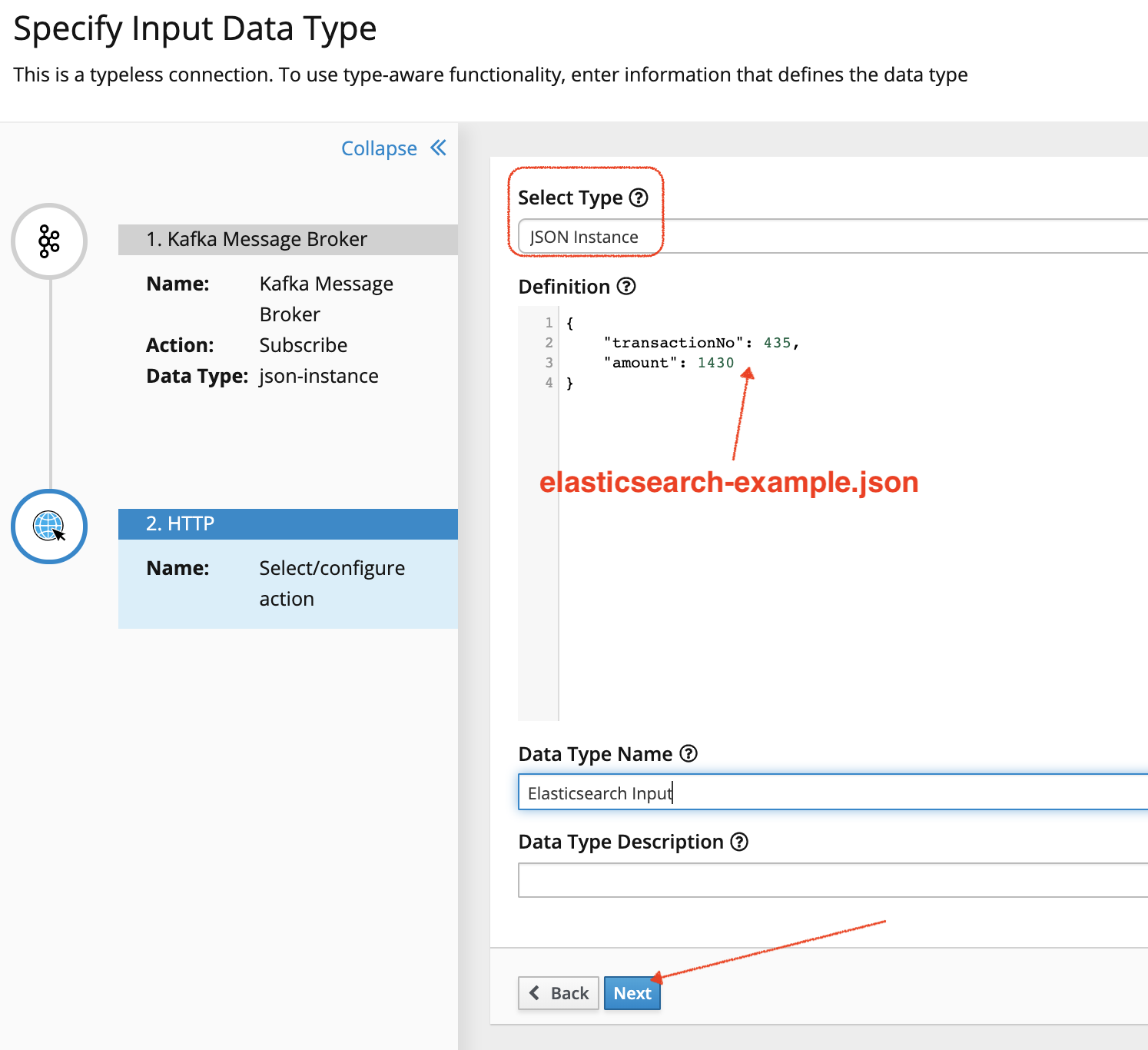Go back with the Back button
This screenshot has height=1050, width=1148.
(x=559, y=993)
